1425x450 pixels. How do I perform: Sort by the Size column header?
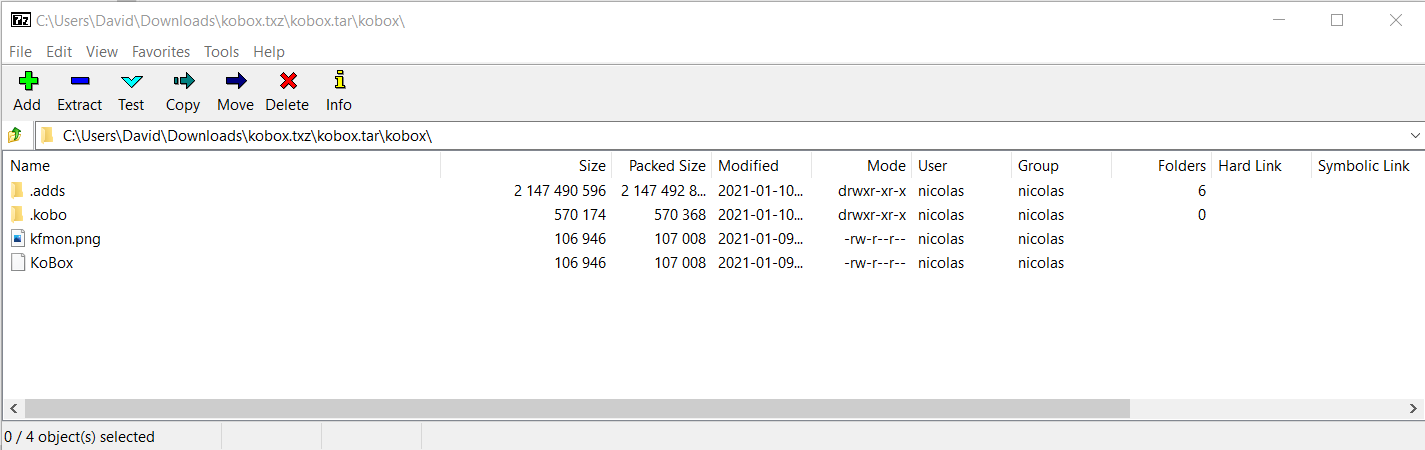click(591, 166)
